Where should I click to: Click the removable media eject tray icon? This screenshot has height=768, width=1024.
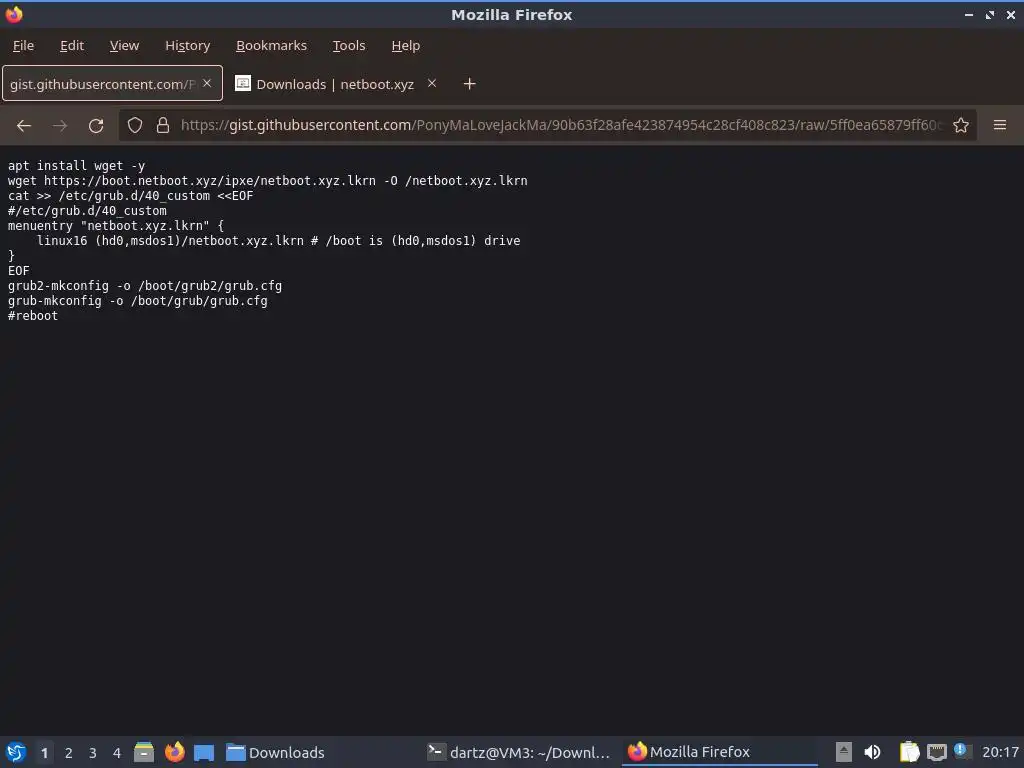point(844,752)
